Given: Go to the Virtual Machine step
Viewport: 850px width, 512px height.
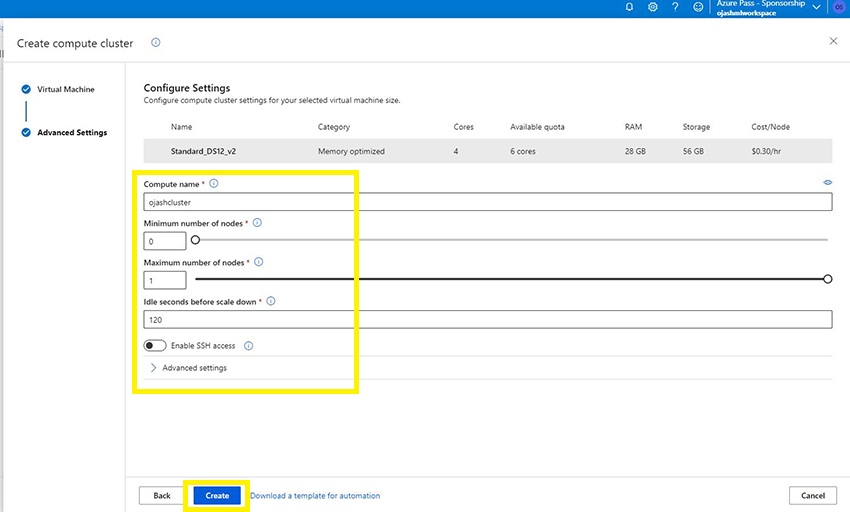Looking at the screenshot, I should (x=66, y=89).
